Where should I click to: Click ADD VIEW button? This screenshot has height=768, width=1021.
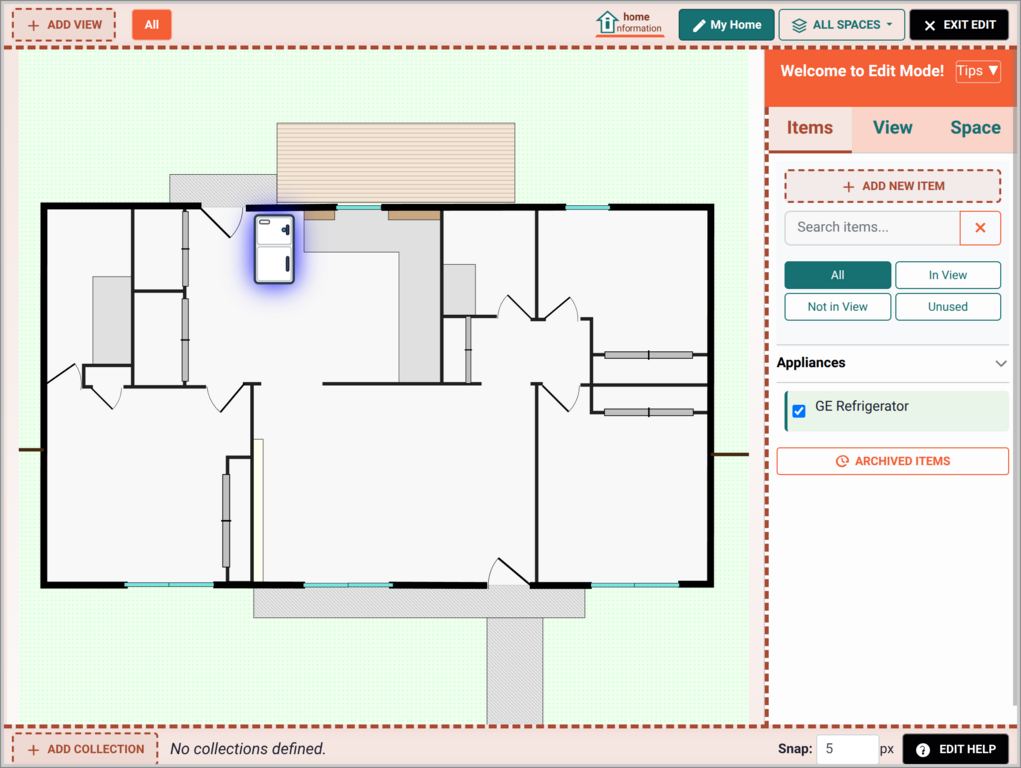pos(64,25)
